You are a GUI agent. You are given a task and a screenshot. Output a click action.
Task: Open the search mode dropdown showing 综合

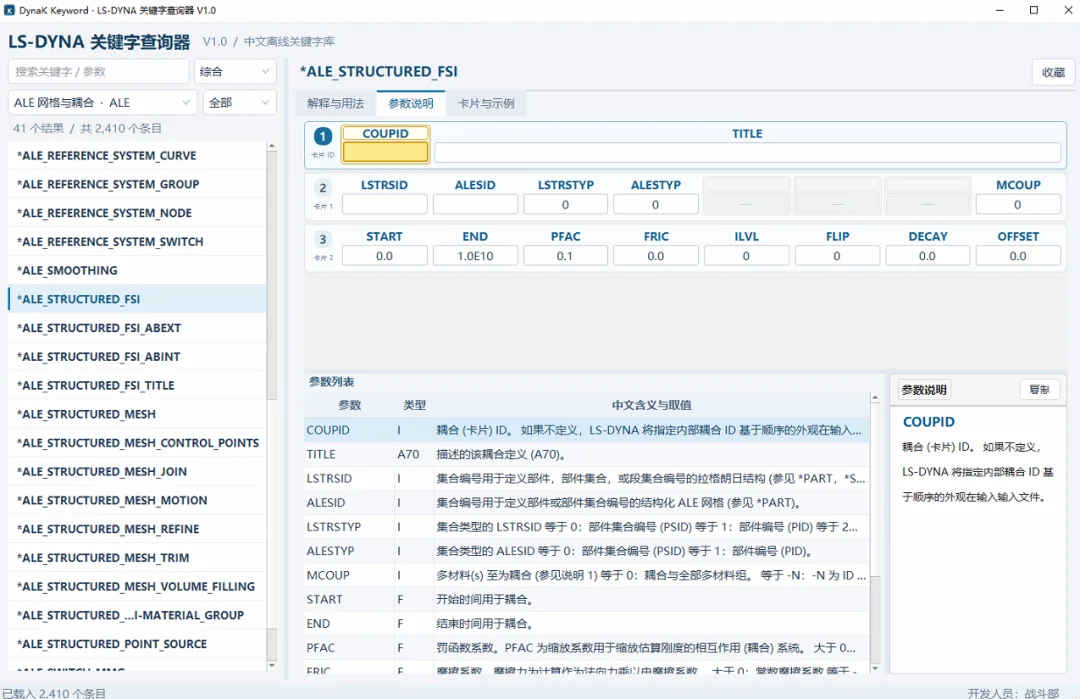[x=236, y=72]
